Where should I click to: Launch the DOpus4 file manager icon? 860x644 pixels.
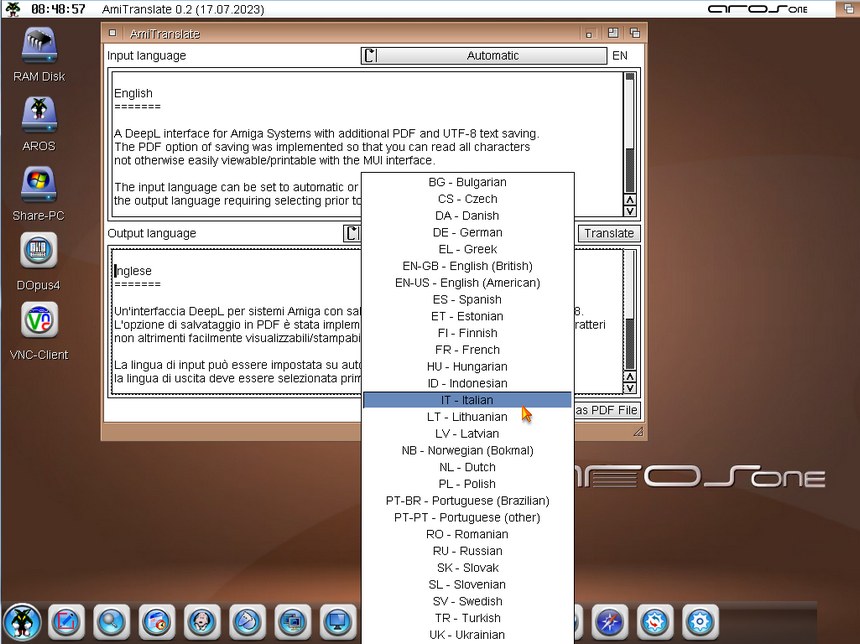click(x=39, y=252)
